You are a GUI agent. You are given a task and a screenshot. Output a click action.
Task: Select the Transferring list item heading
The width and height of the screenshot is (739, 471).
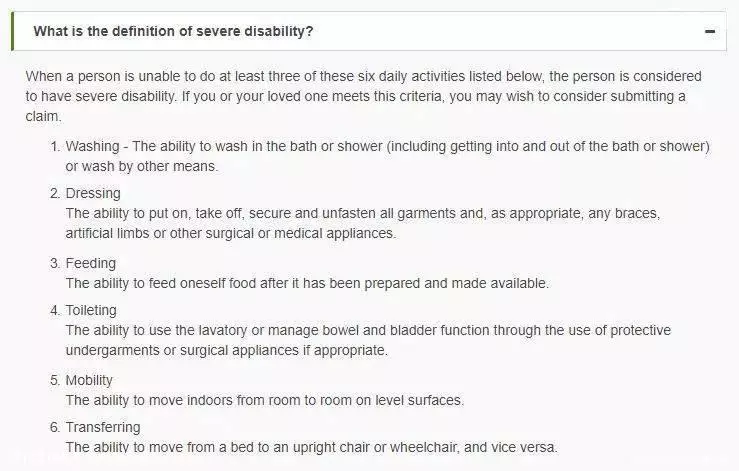point(103,427)
